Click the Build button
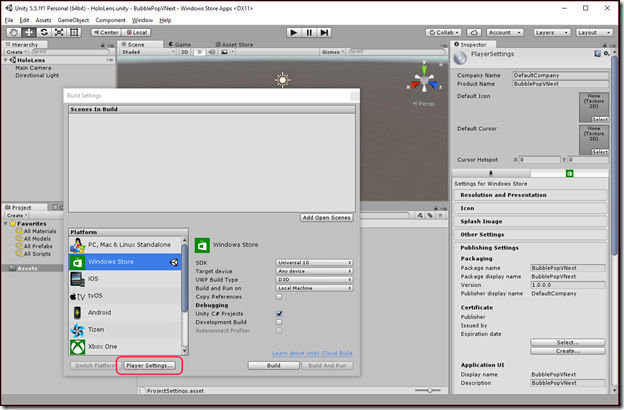 pos(273,365)
